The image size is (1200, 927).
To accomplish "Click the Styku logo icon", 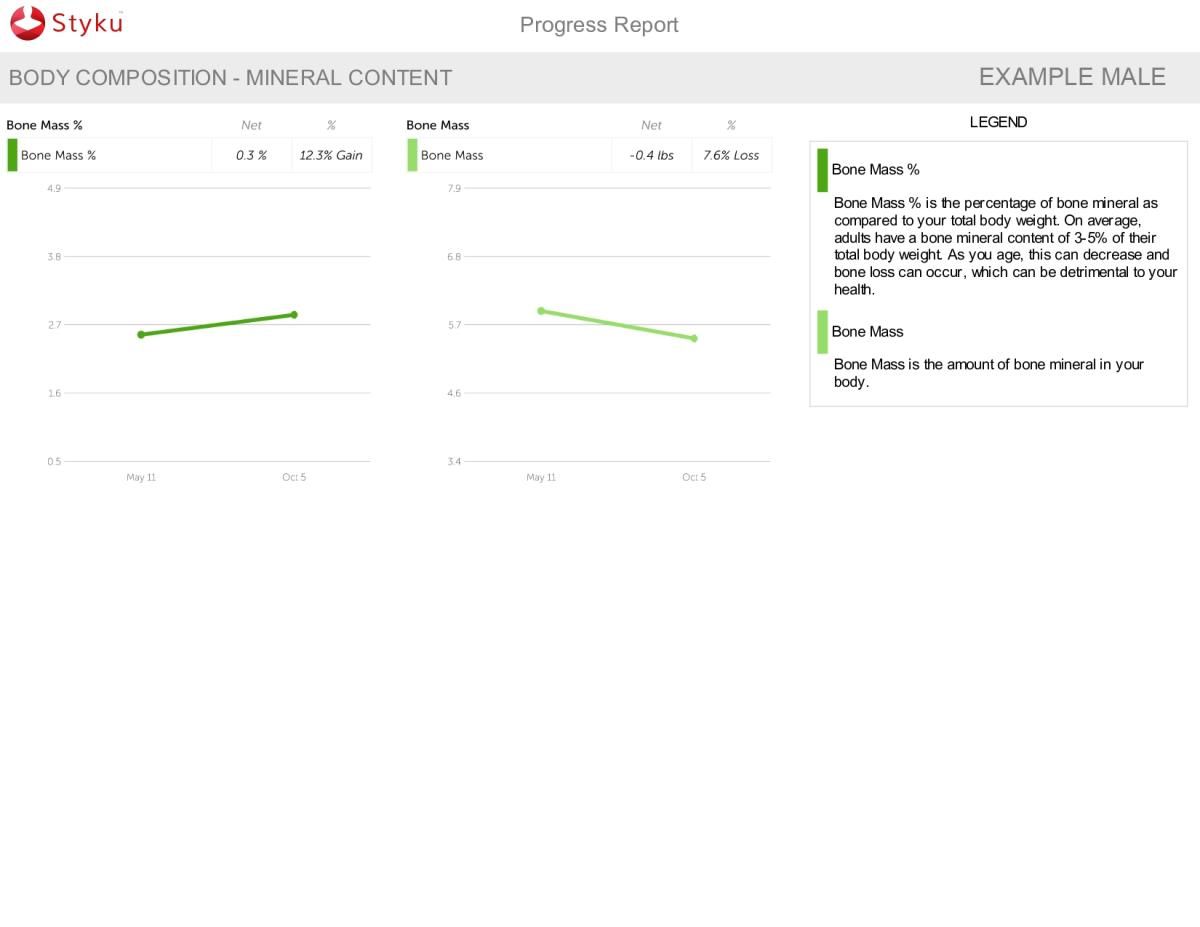I will click(28, 23).
